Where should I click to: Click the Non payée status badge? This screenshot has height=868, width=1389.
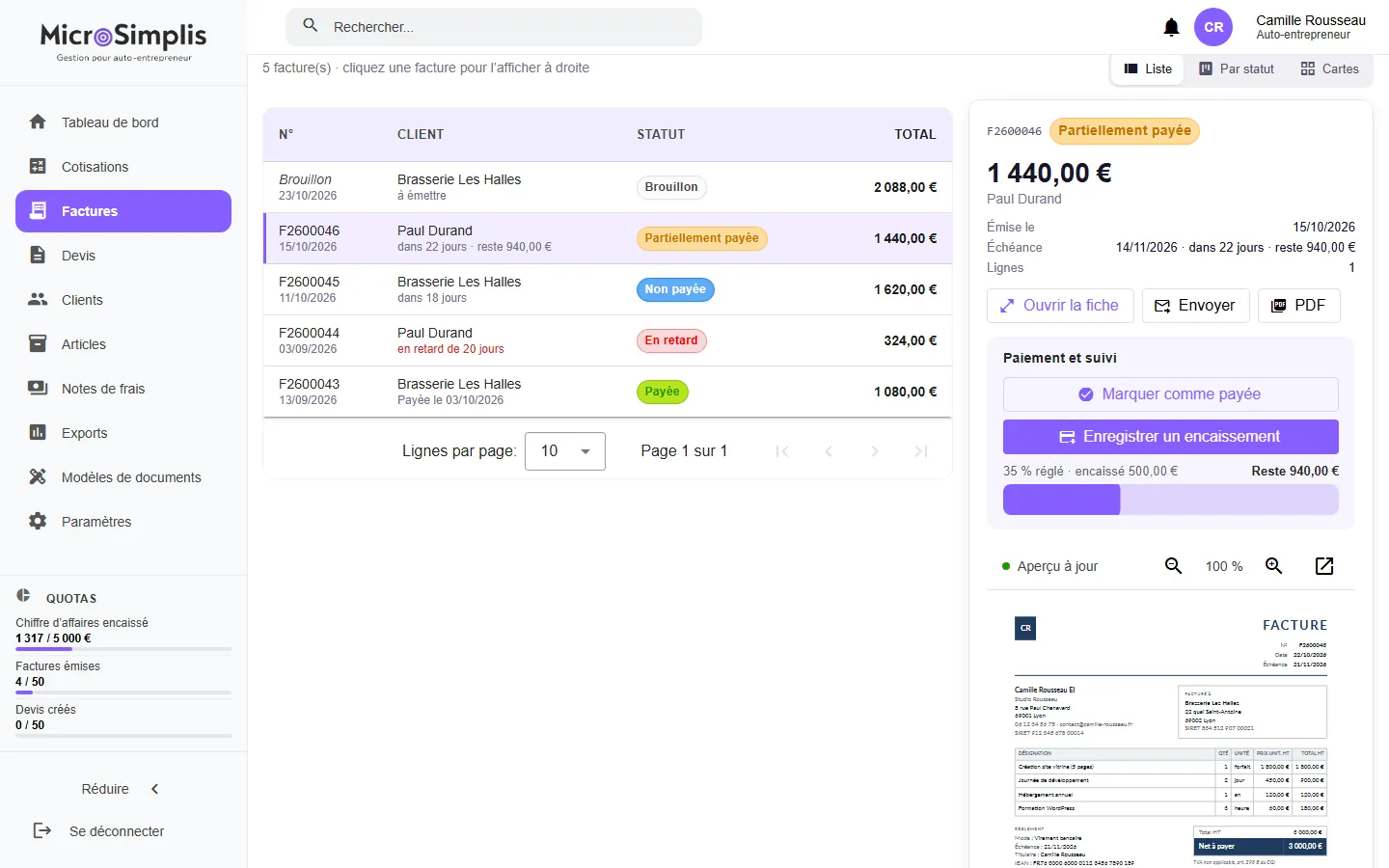click(x=675, y=289)
